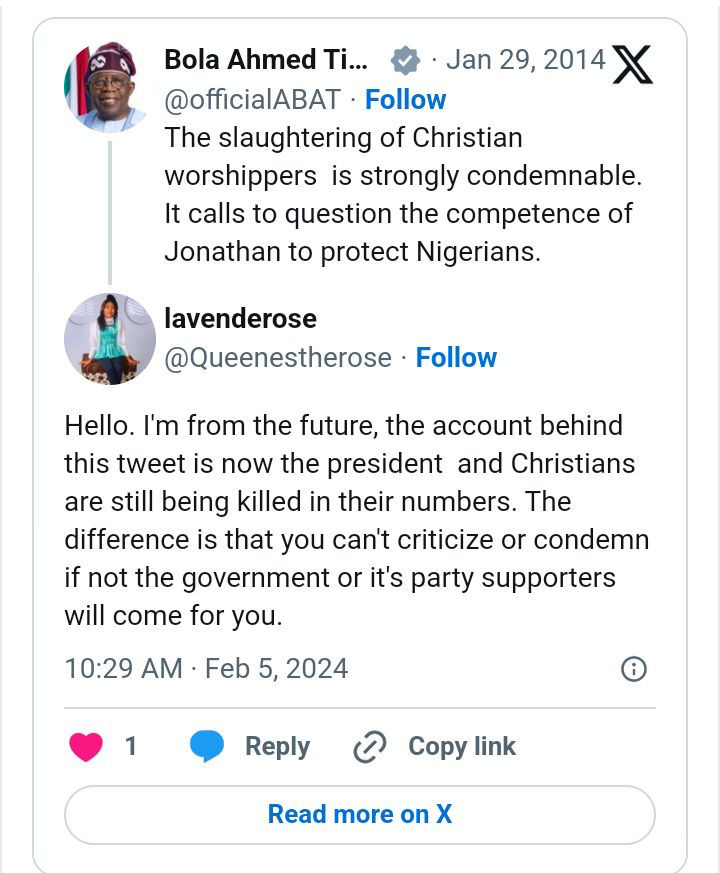Open lavenderose's profile picture
The image size is (720, 873).
pyautogui.click(x=110, y=339)
